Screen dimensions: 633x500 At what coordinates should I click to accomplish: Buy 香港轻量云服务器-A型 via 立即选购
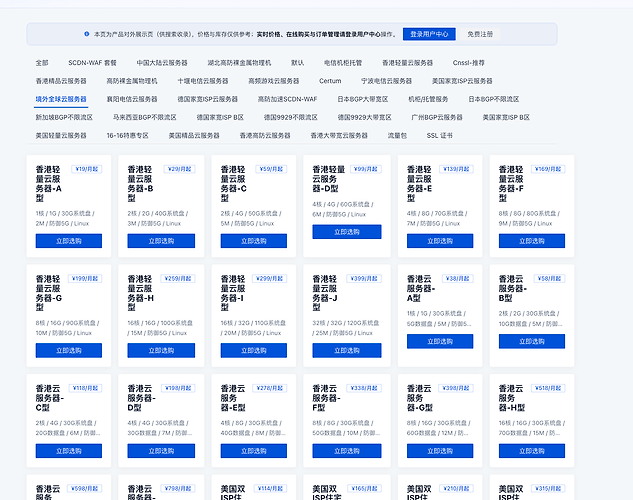(69, 241)
